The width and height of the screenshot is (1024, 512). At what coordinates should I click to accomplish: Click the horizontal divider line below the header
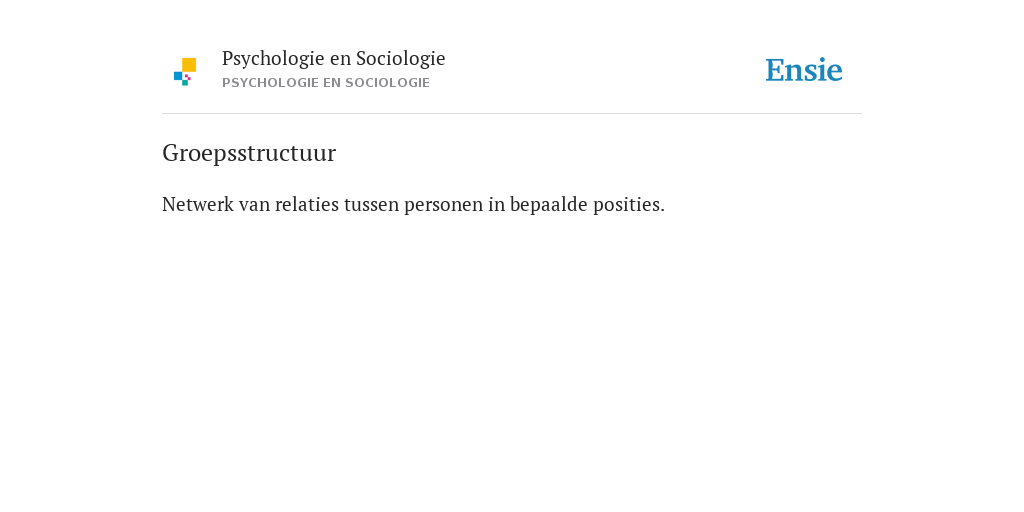[x=512, y=114]
